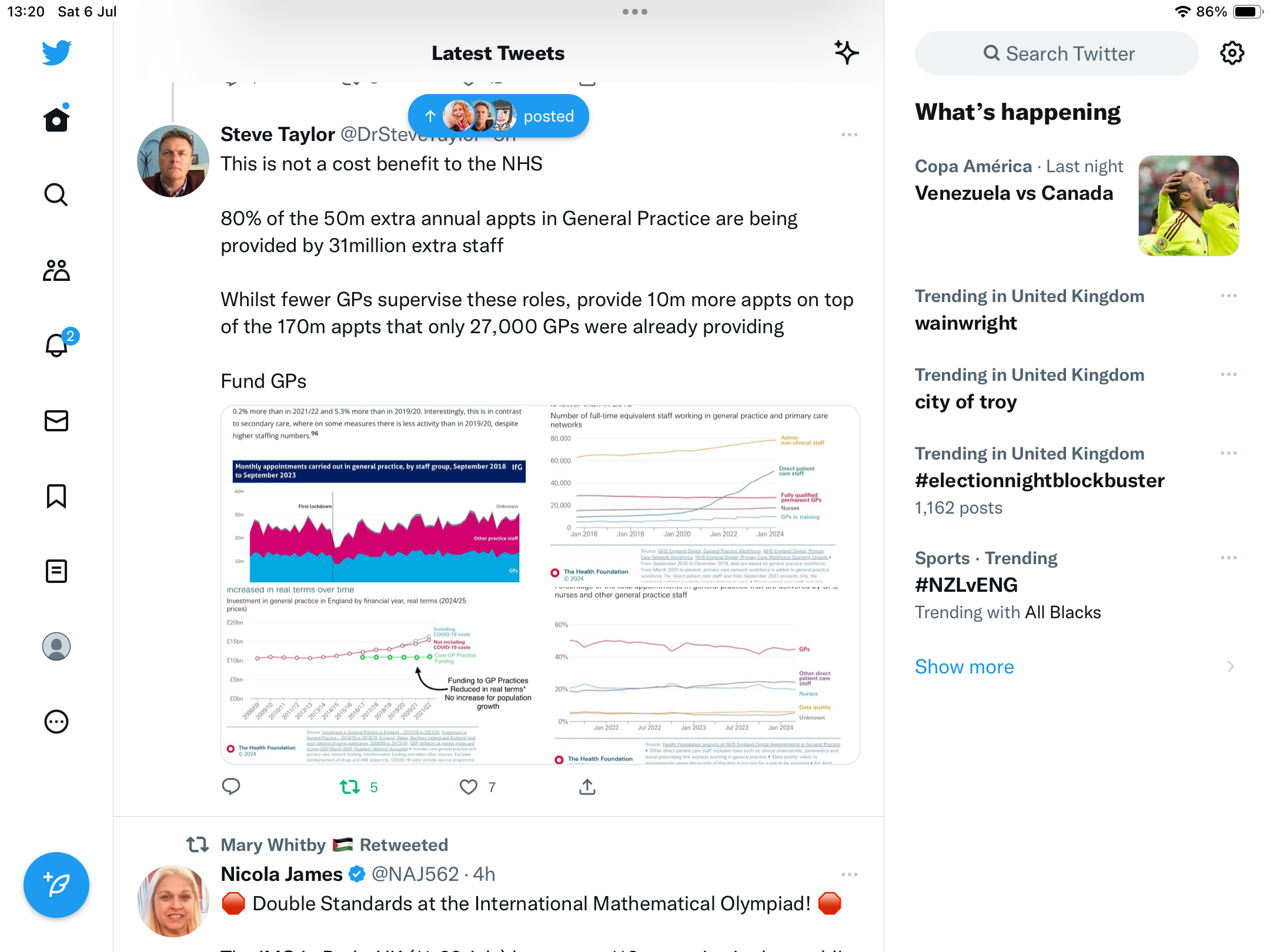Screen dimensions: 1270x952
Task: Open Communities icon in sidebar
Action: (x=56, y=270)
